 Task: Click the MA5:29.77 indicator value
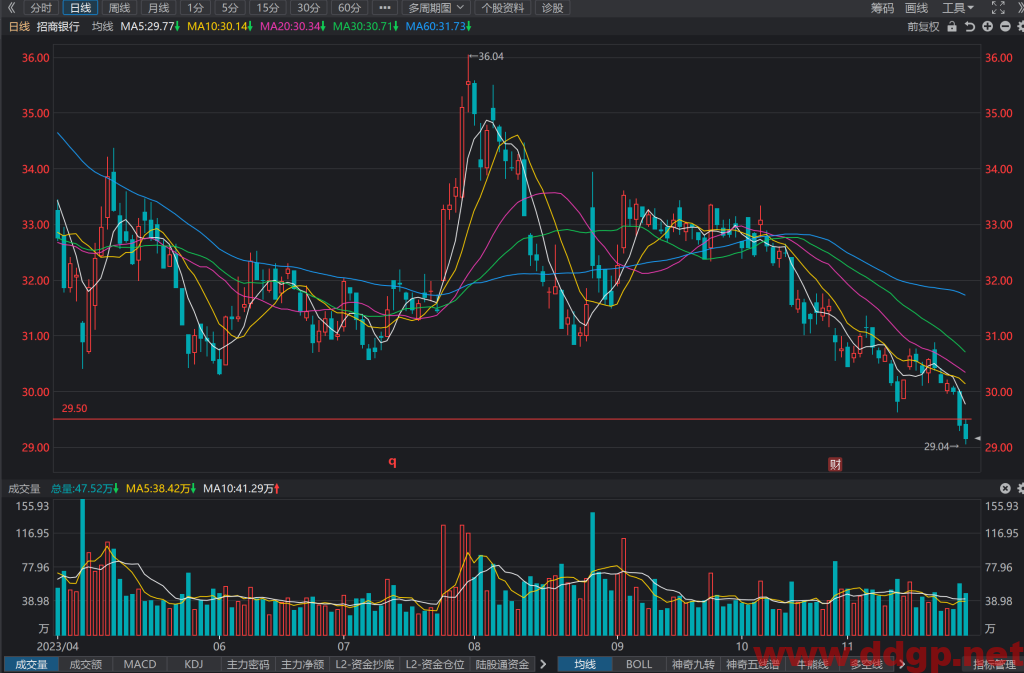tap(150, 26)
